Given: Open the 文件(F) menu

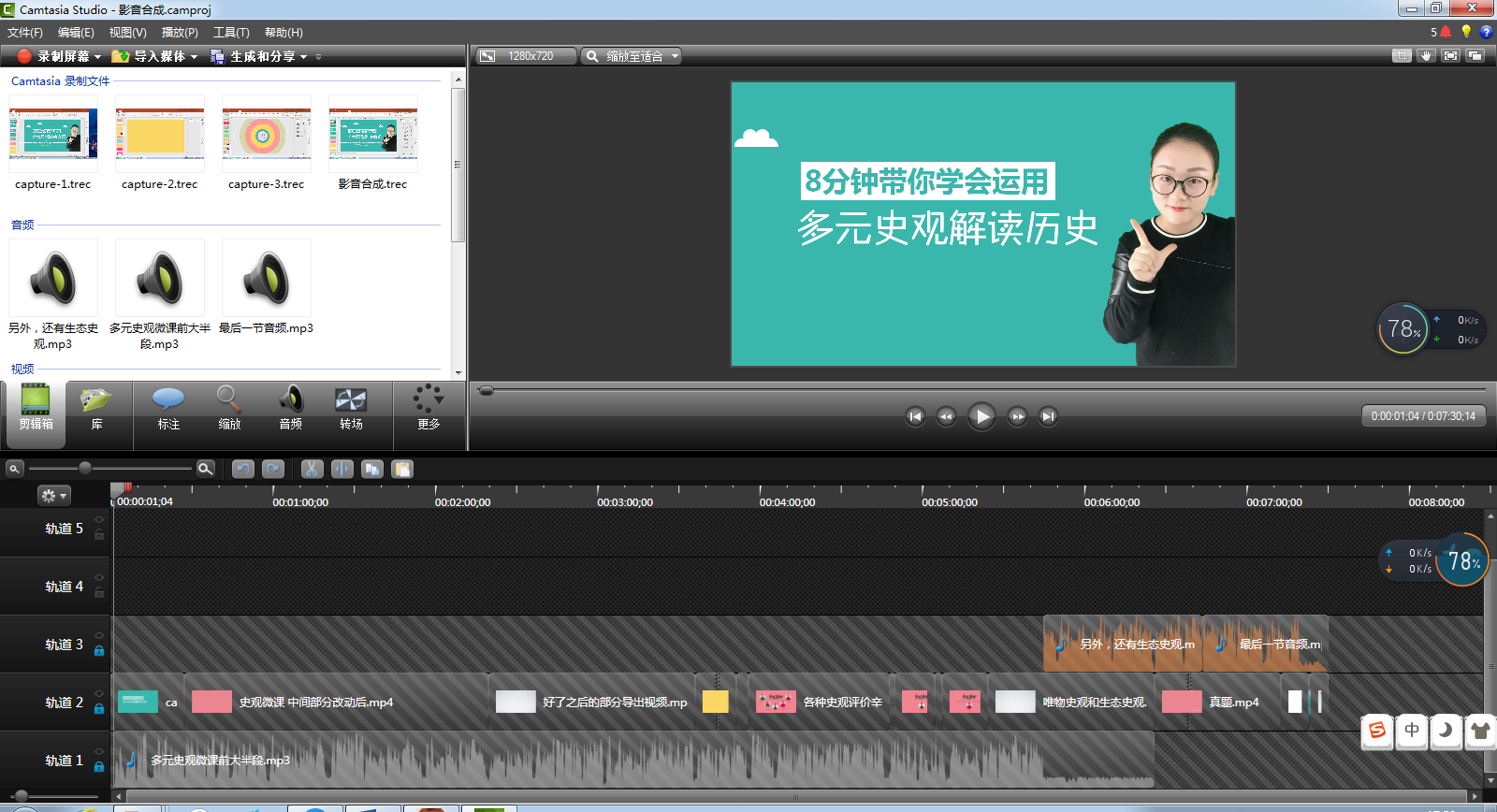Looking at the screenshot, I should (25, 33).
